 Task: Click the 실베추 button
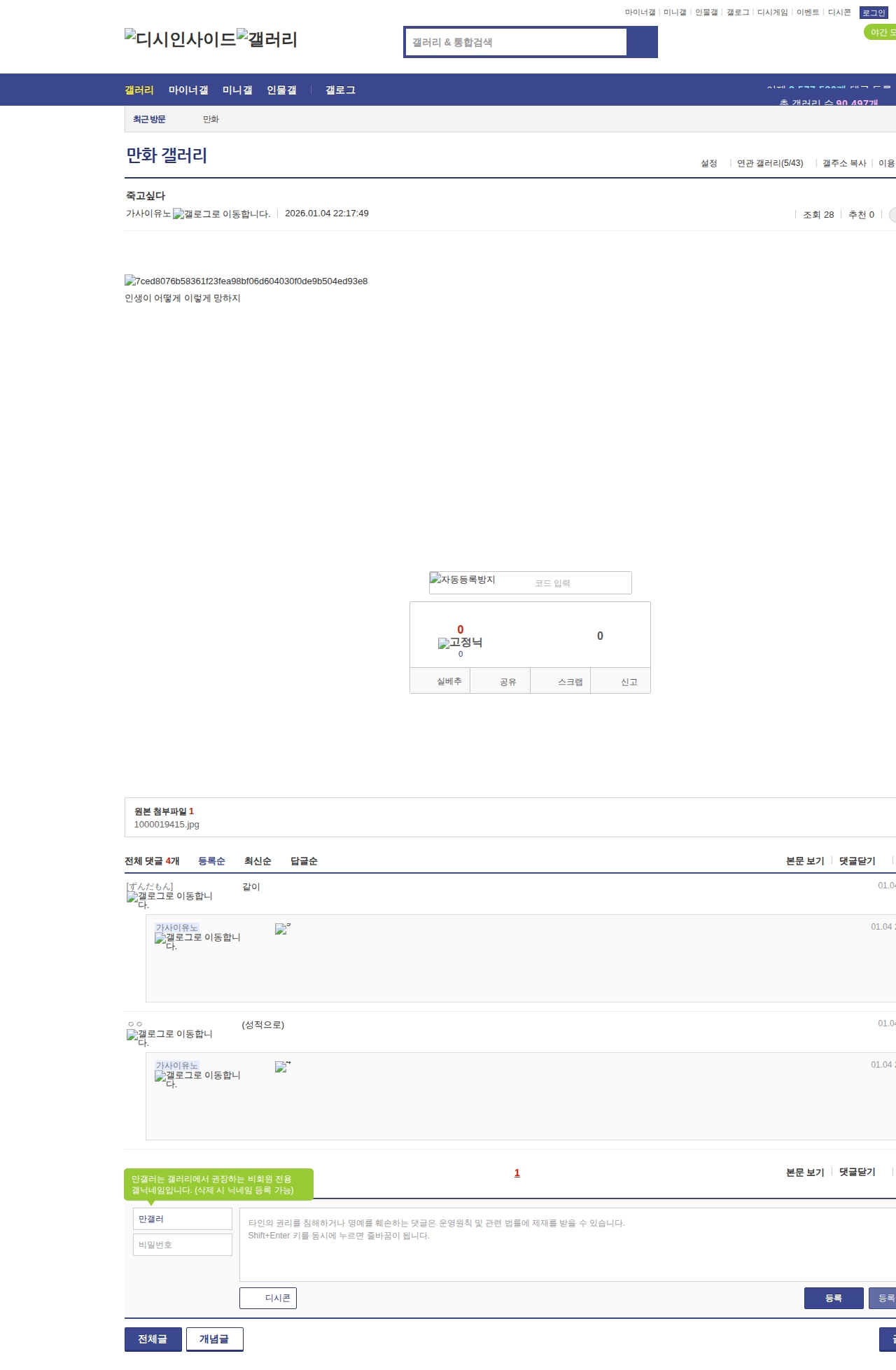click(x=440, y=681)
